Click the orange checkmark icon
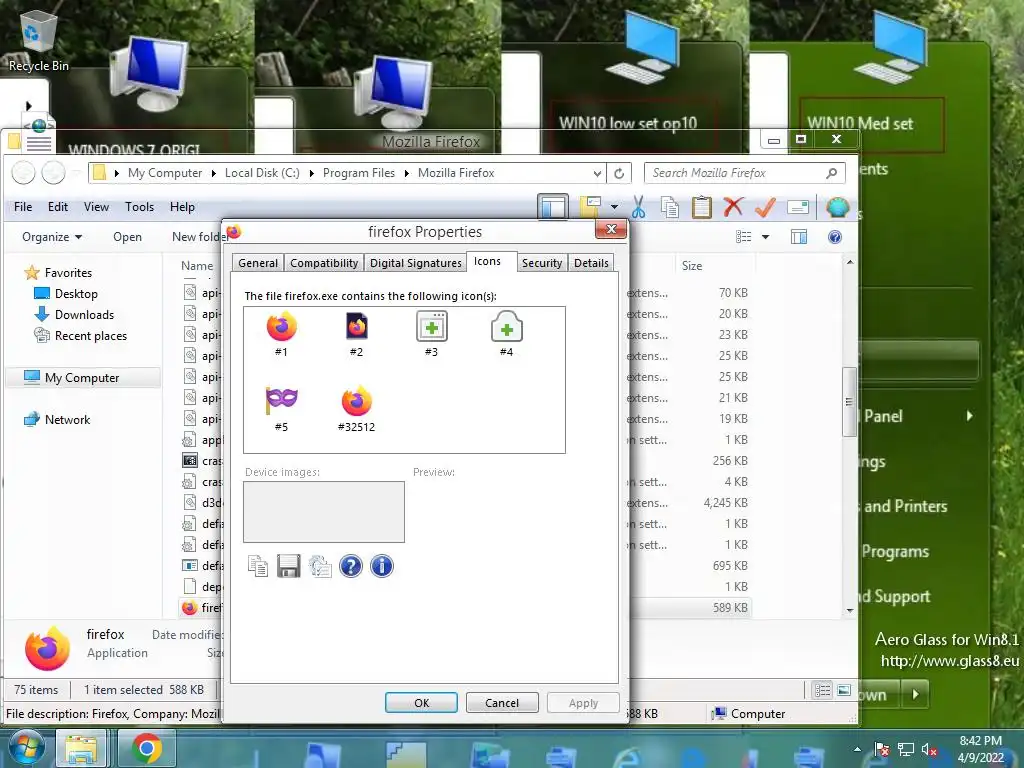Screen dimensions: 1024x768 tap(765, 208)
